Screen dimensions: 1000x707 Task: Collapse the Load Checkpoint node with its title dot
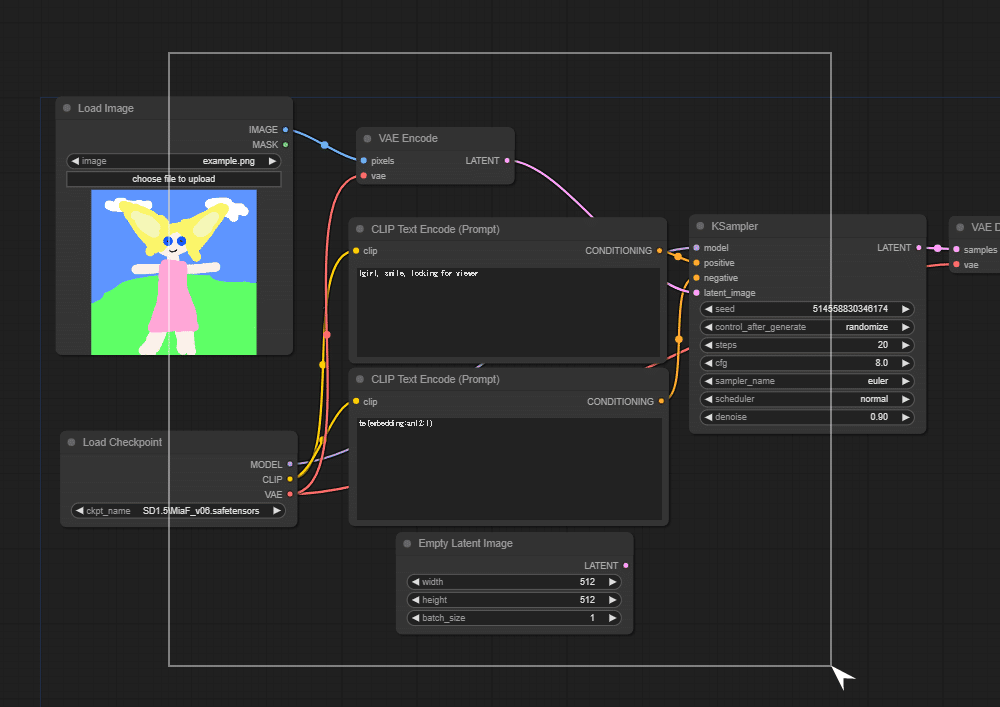click(x=71, y=442)
